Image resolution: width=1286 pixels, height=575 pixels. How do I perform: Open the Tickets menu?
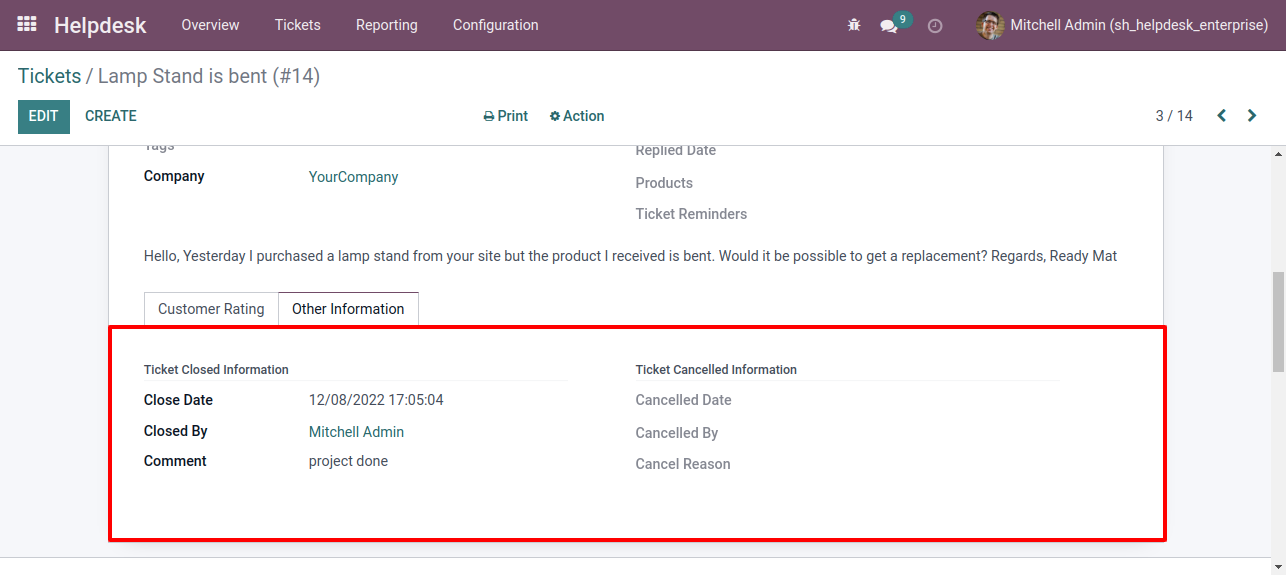tap(298, 25)
